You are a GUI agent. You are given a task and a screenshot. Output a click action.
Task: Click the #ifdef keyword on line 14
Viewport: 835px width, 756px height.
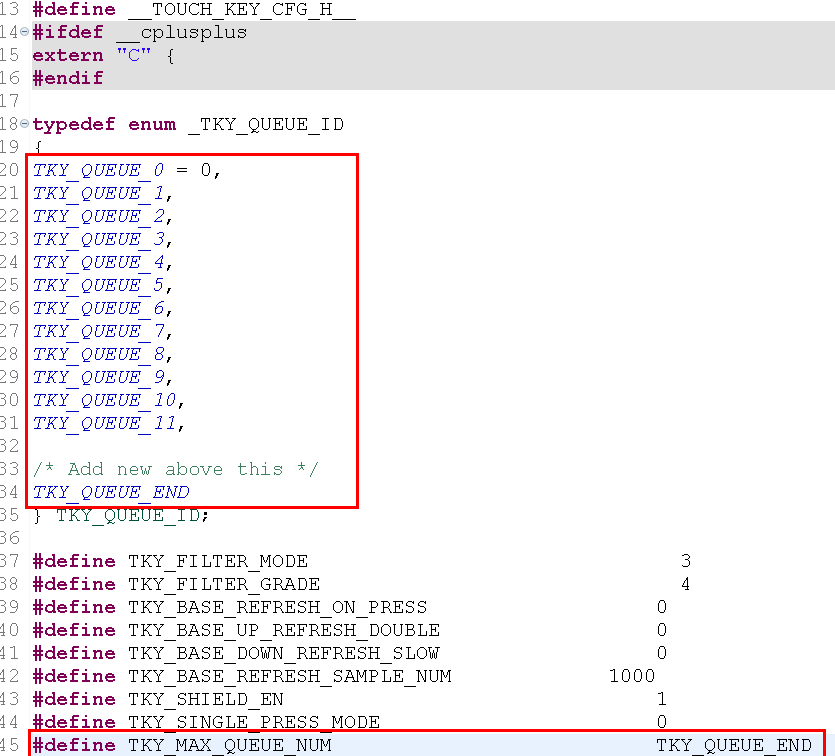click(x=68, y=32)
